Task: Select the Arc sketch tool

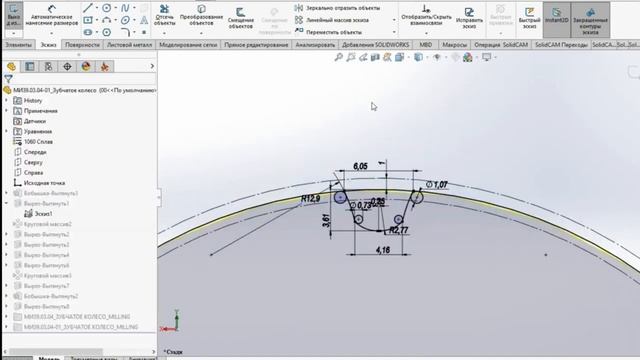Action: [107, 20]
